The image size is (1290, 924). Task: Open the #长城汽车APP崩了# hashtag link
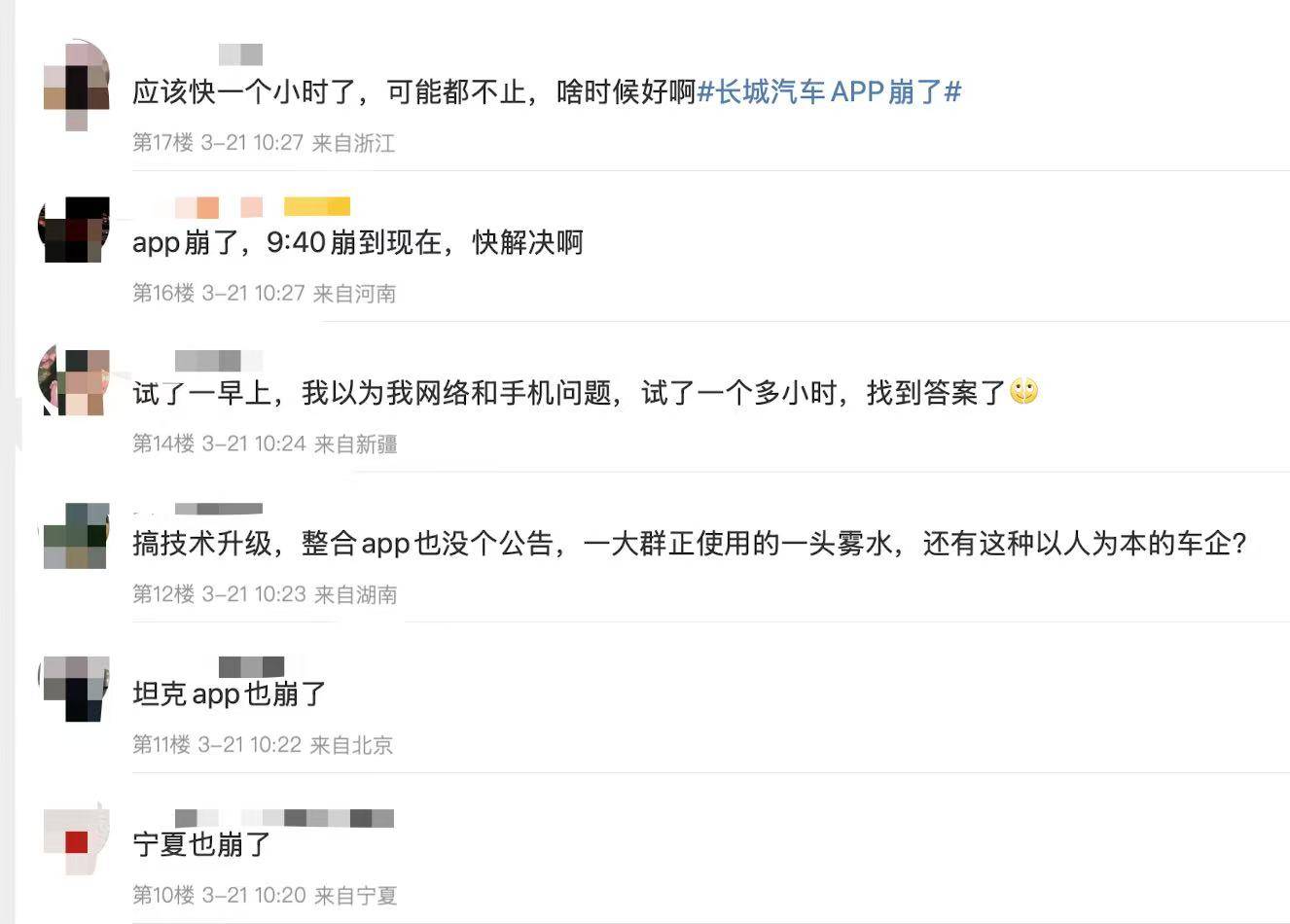(x=830, y=92)
